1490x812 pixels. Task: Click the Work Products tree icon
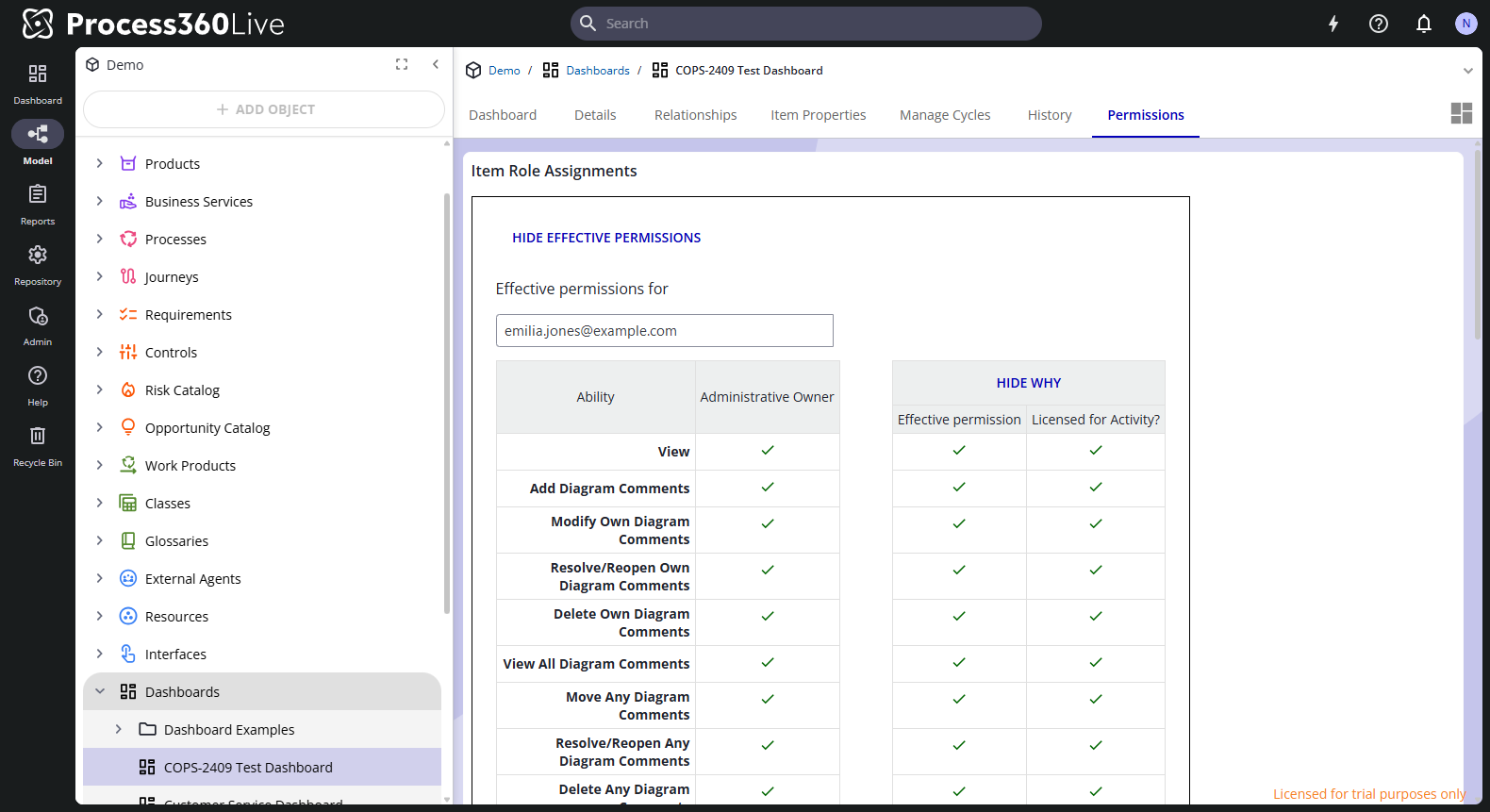point(128,465)
